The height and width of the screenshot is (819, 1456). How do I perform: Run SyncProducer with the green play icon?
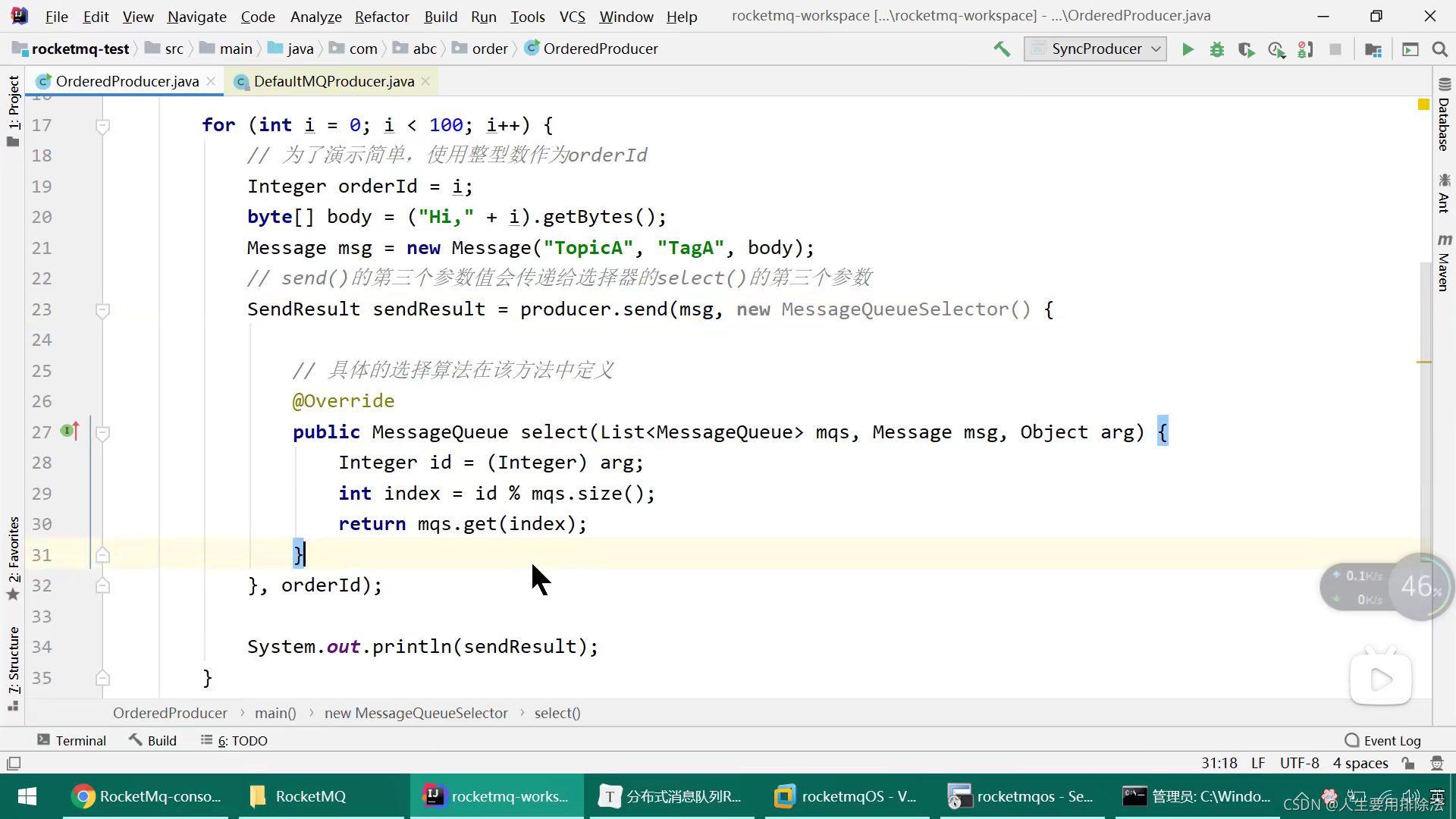[1188, 49]
